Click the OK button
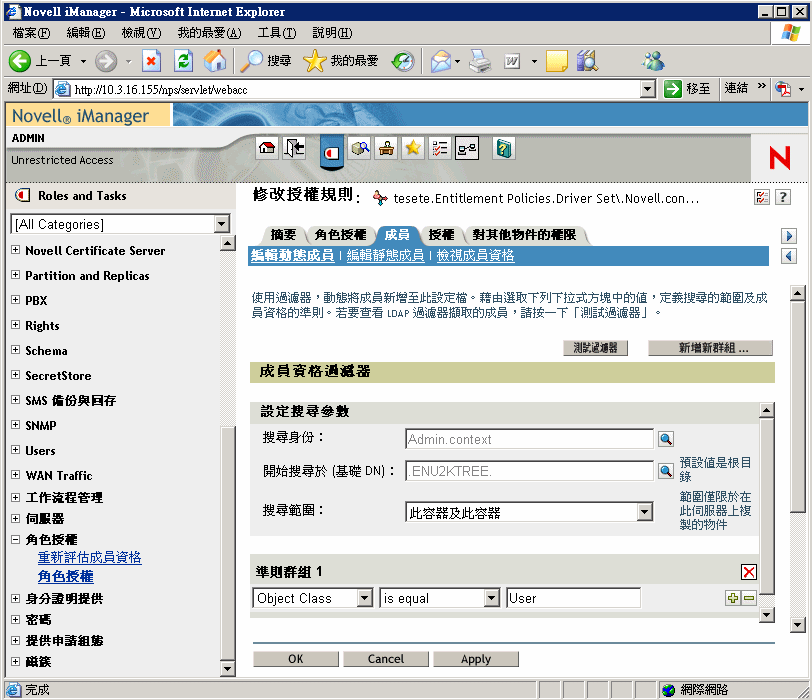The image size is (812, 700). [296, 659]
